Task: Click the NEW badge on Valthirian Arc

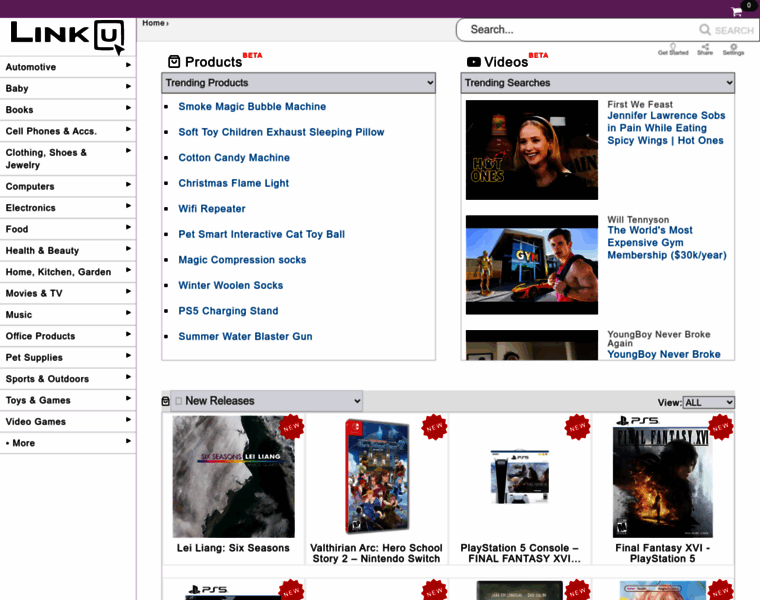Action: 434,427
